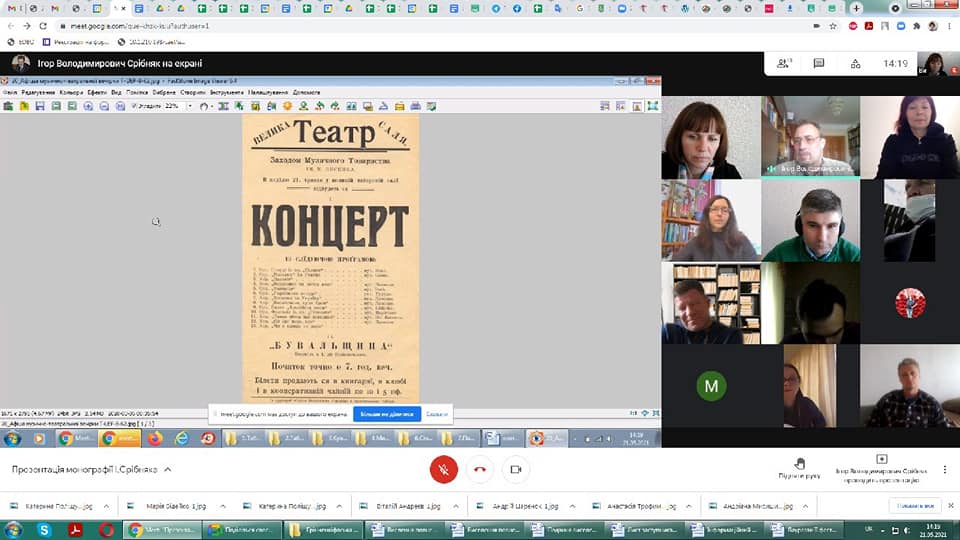Image resolution: width=960 pixels, height=540 pixels.
Task: Expand the meeting details chevron
Action: 168,469
